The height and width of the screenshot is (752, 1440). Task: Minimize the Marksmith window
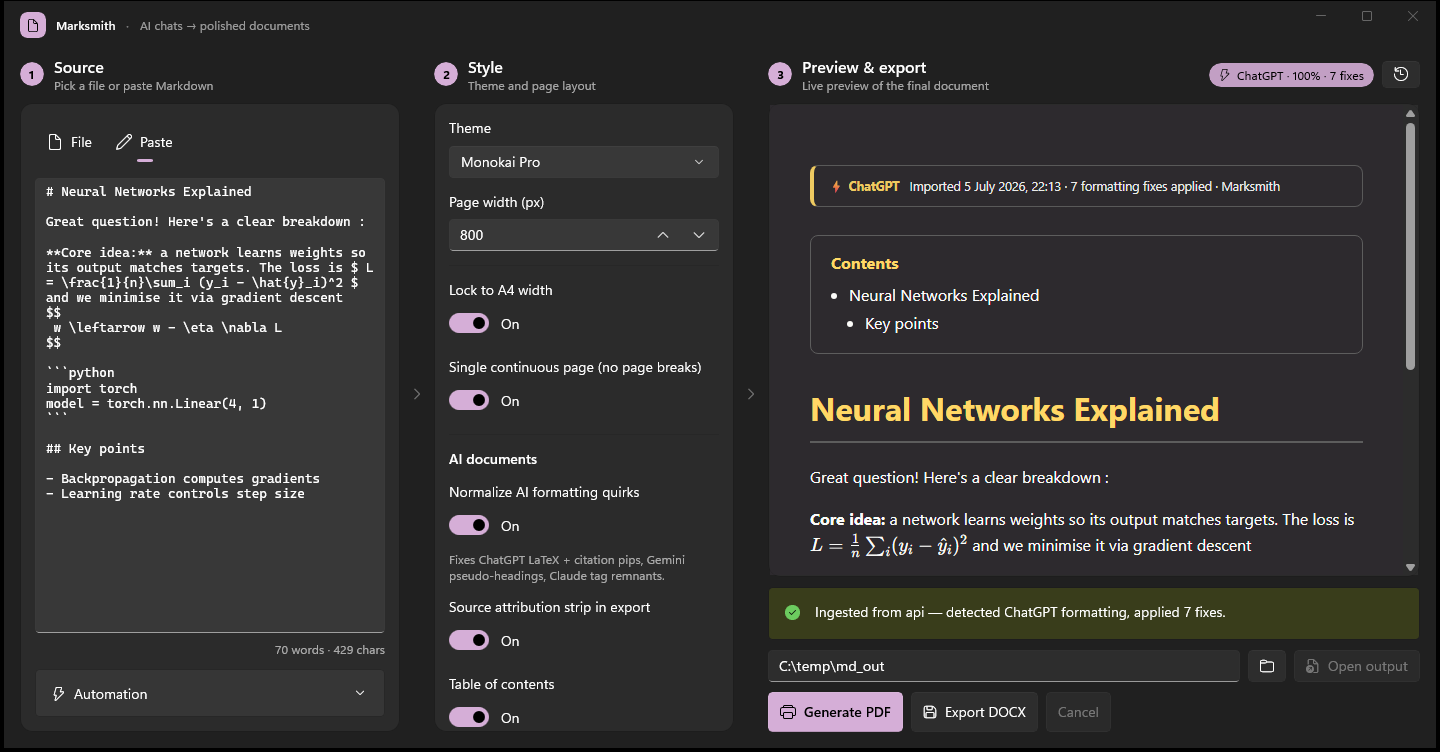[x=1321, y=16]
